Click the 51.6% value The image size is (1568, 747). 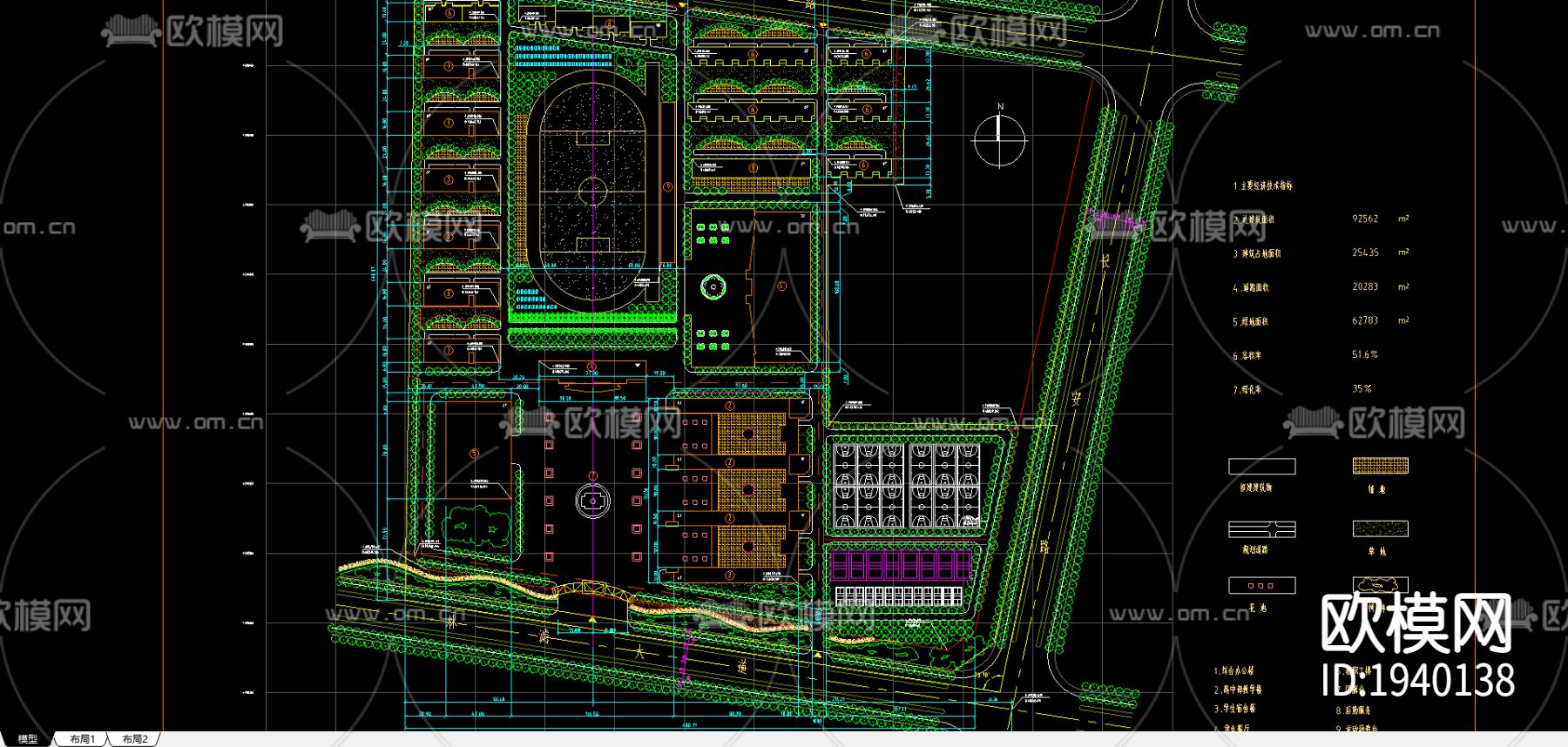coord(1365,354)
